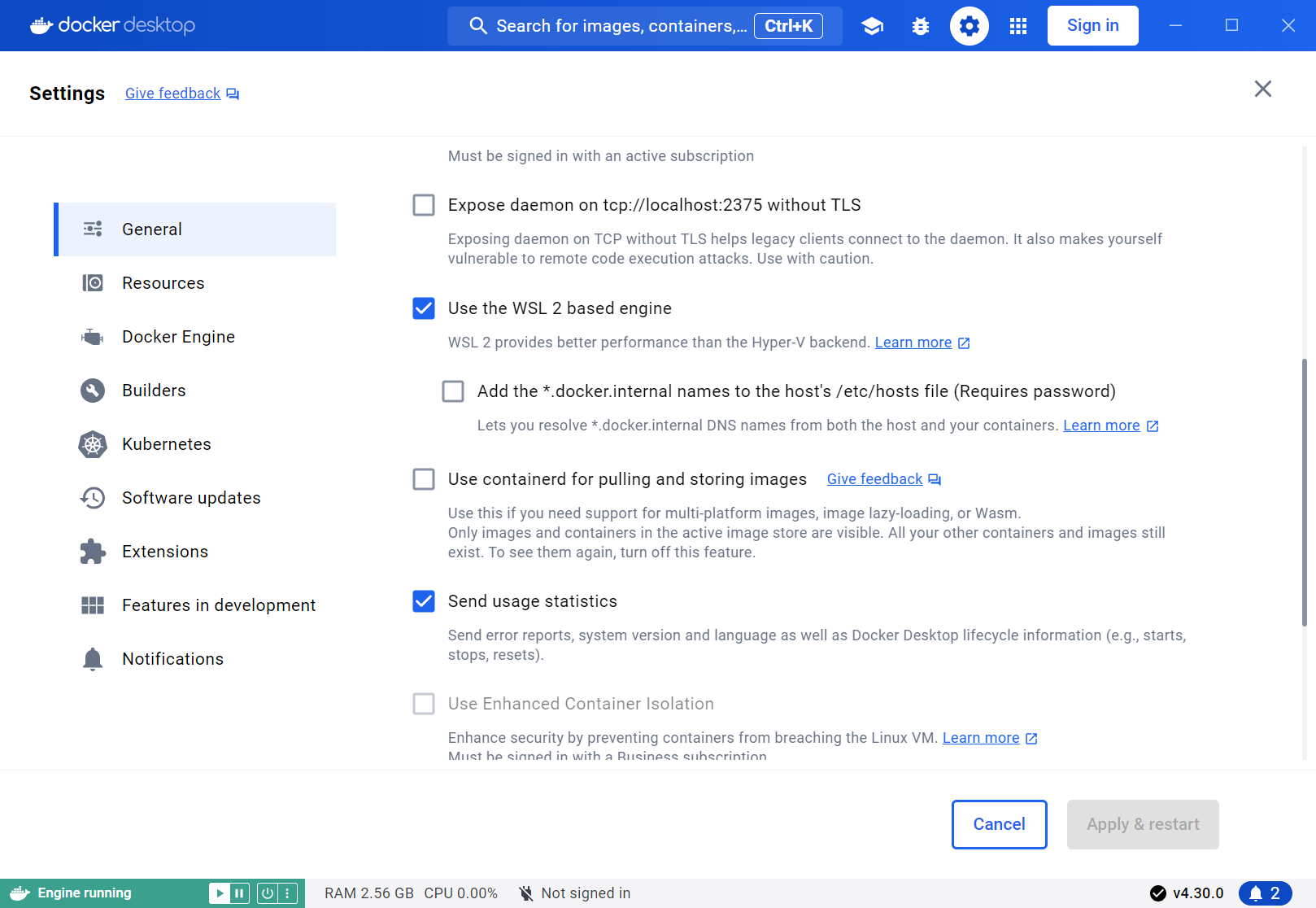Click feedback chat icon next to Settings title

tap(233, 94)
